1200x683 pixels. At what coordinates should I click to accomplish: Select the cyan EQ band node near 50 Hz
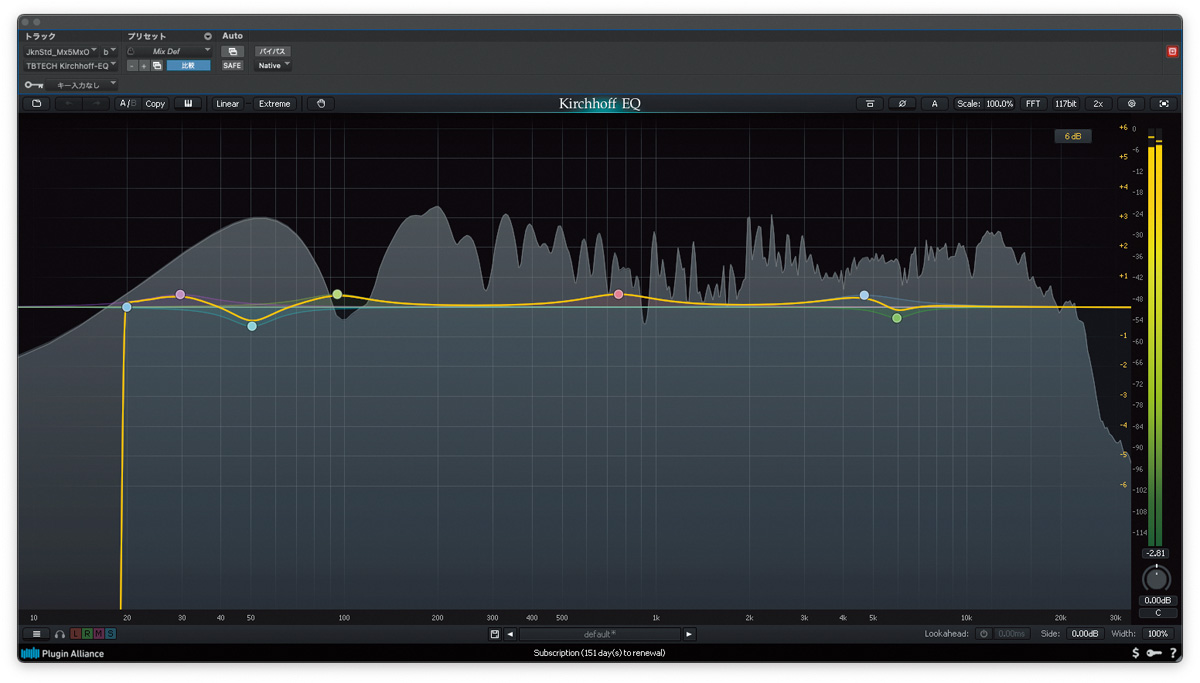[252, 326]
